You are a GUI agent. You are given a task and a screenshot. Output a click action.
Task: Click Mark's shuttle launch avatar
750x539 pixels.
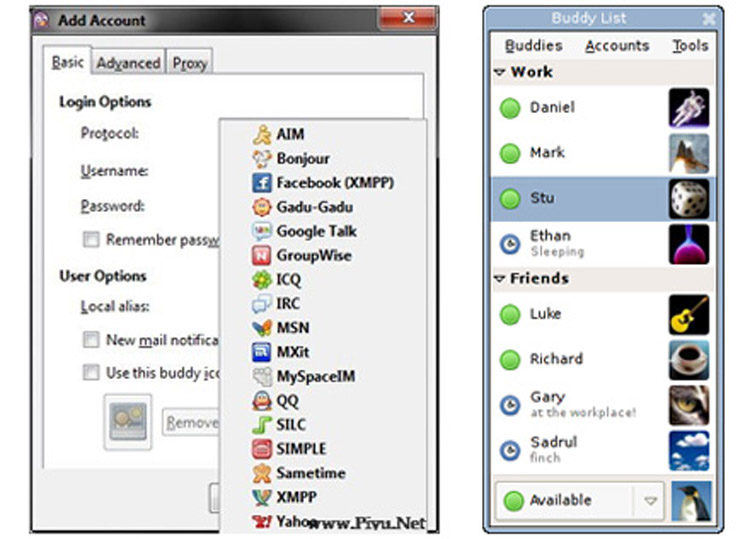(x=689, y=154)
